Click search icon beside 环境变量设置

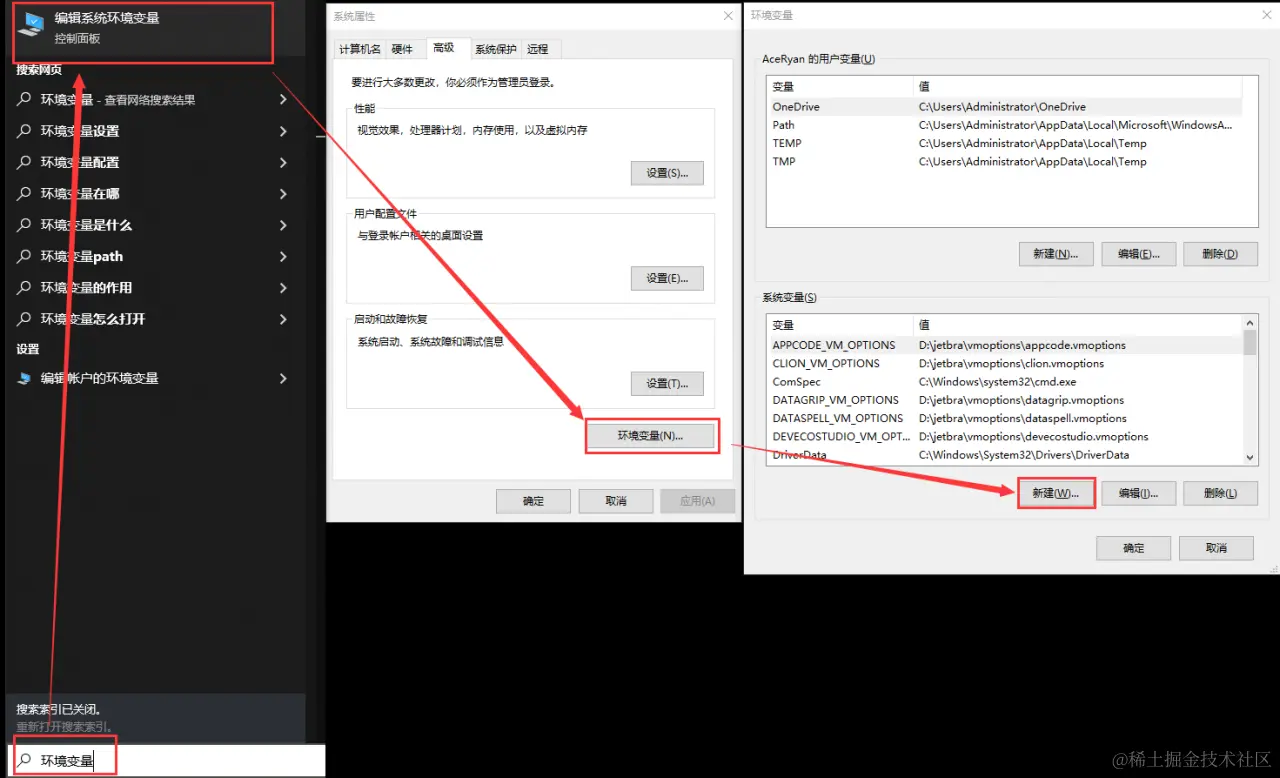pyautogui.click(x=25, y=131)
